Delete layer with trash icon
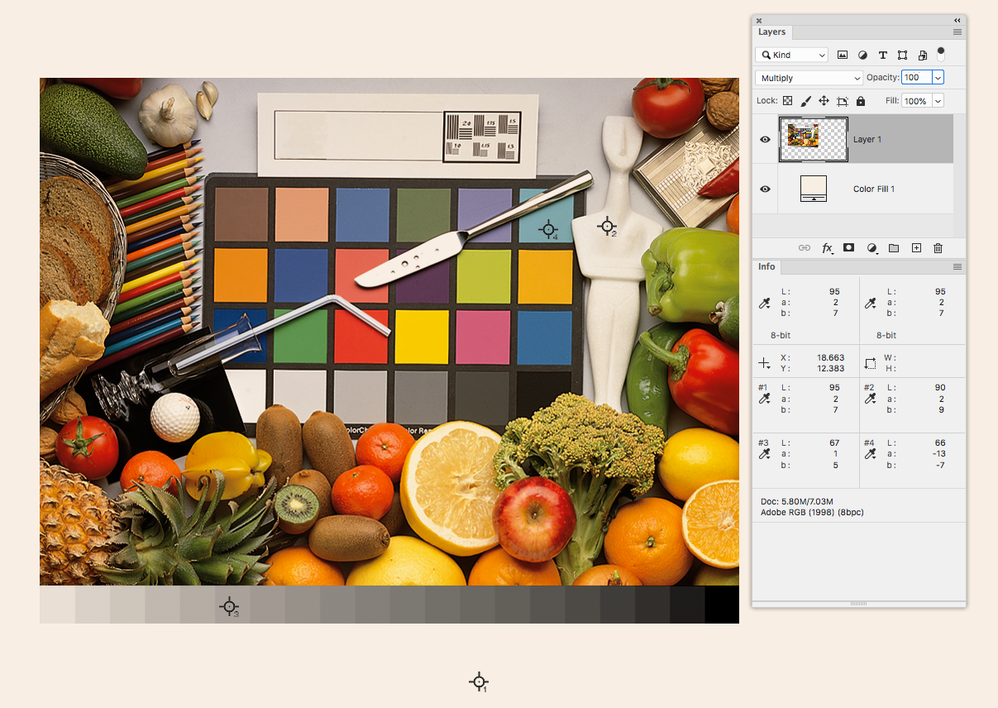 [x=938, y=248]
